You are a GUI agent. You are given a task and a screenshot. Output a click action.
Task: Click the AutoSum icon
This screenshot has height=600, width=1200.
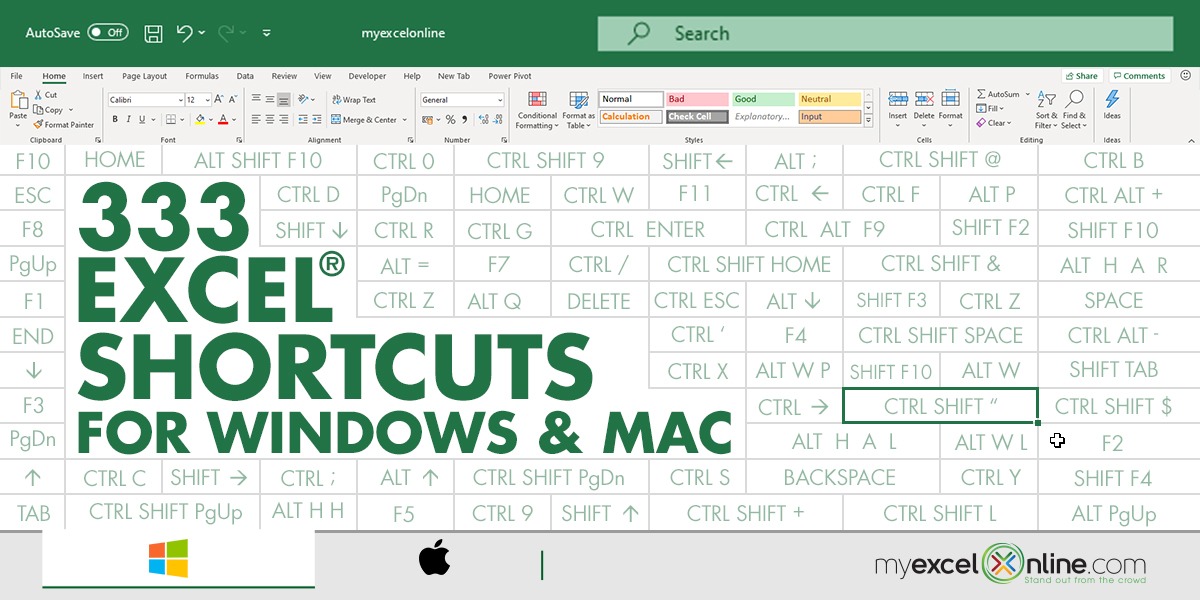[x=982, y=94]
